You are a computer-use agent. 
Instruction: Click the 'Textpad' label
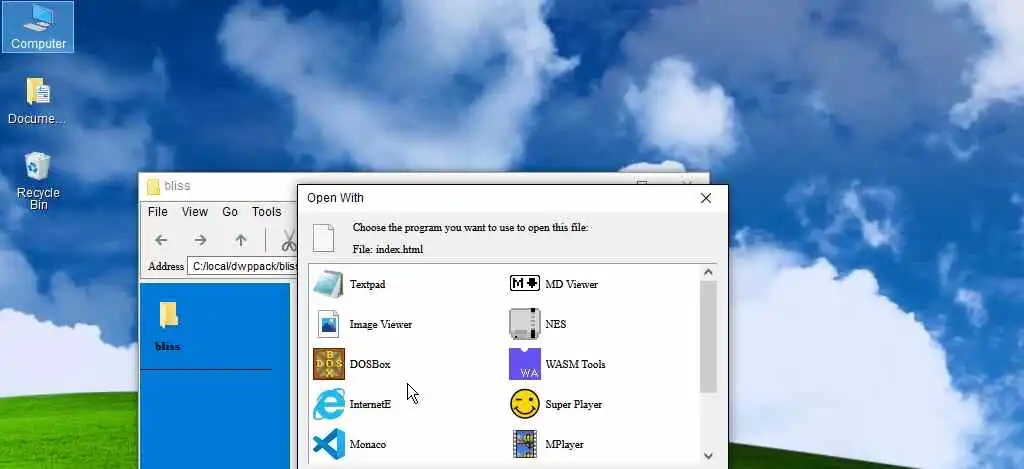(x=368, y=284)
